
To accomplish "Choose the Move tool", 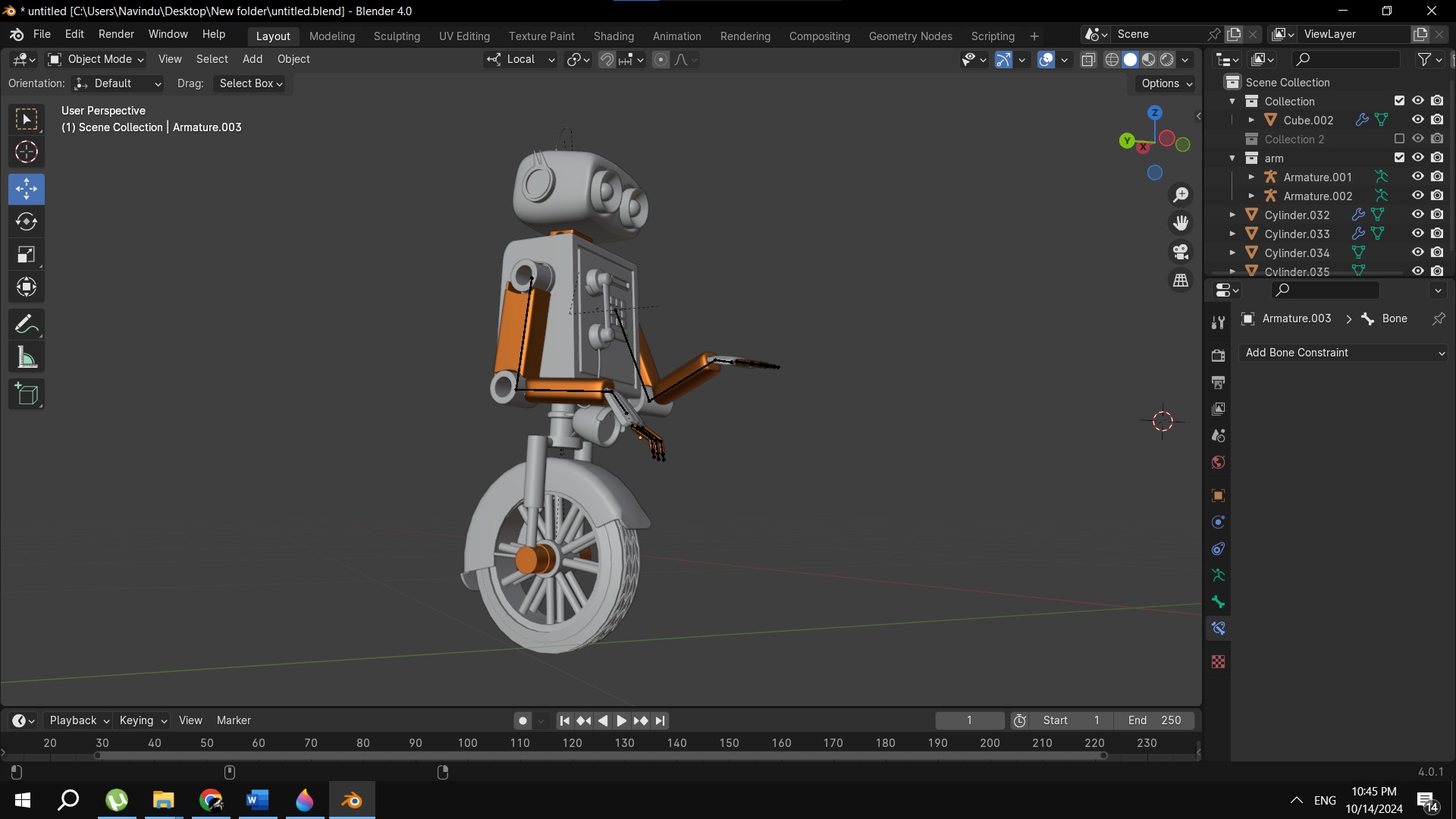I will (27, 189).
